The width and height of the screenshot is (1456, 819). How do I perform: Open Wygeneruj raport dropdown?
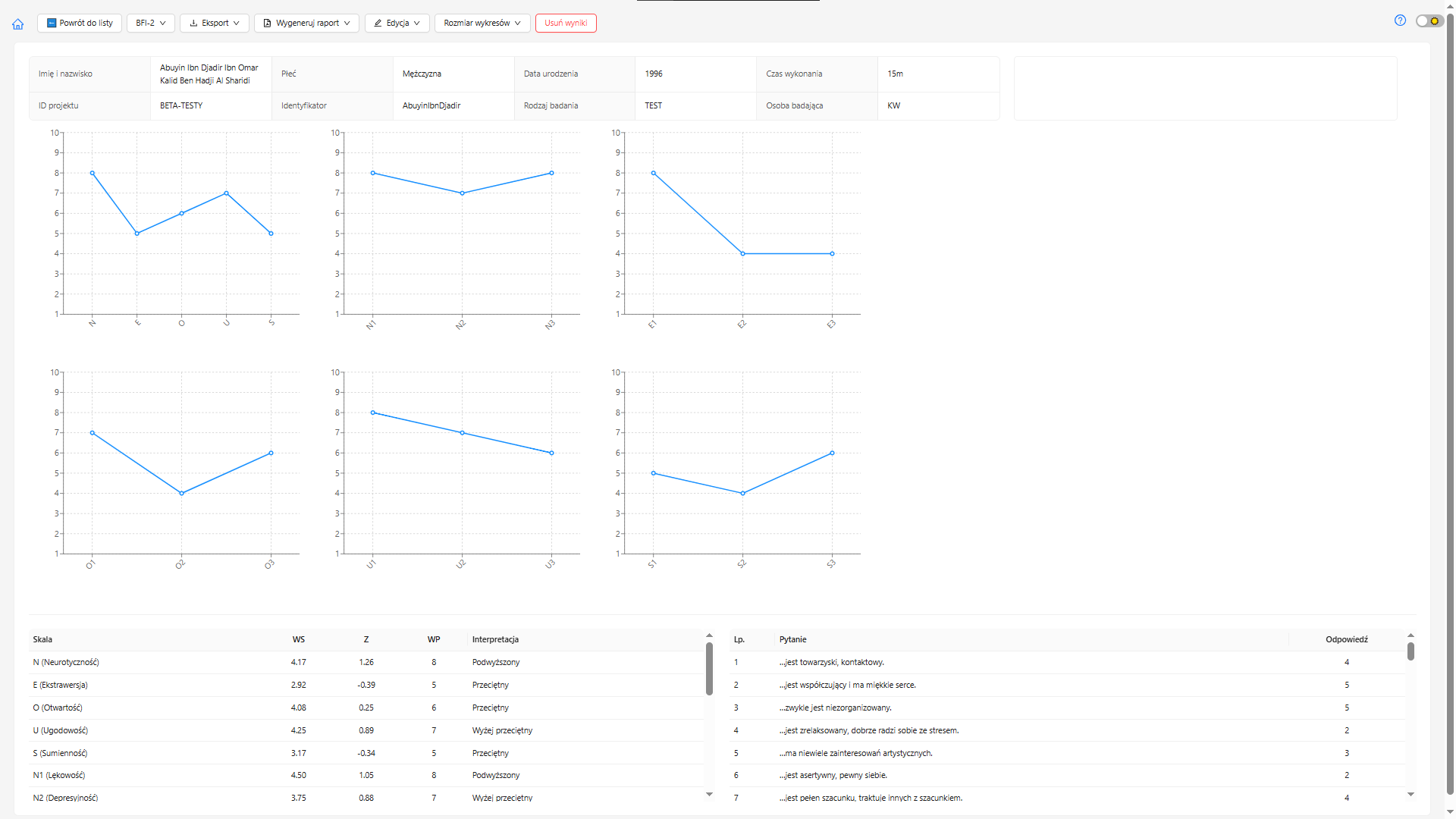point(306,23)
